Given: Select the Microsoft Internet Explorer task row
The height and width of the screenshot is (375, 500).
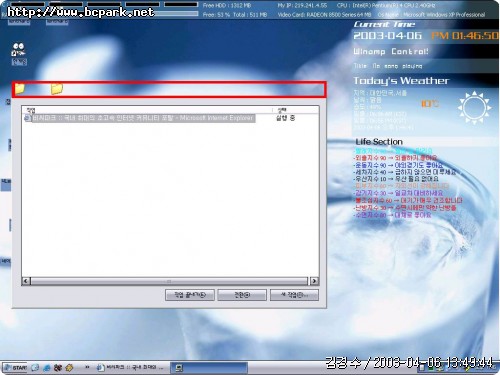Looking at the screenshot, I should [x=140, y=118].
